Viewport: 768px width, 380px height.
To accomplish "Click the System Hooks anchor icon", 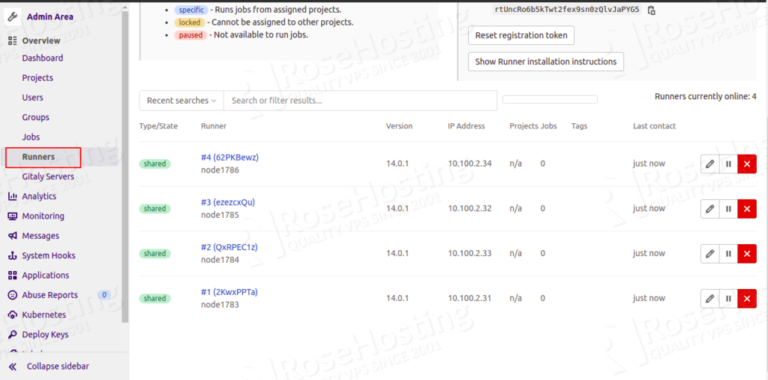I will 12,256.
